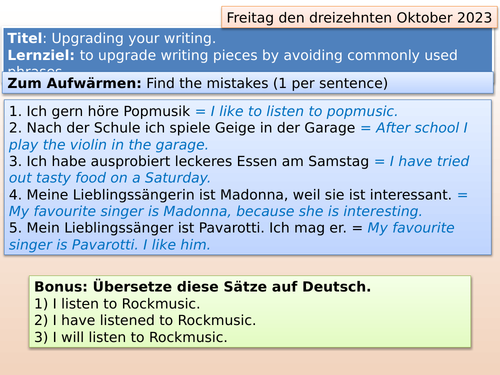The height and width of the screenshot is (375, 500).
Task: Select bonus item 'I have listened to Rockmusic.'
Action: (145, 320)
